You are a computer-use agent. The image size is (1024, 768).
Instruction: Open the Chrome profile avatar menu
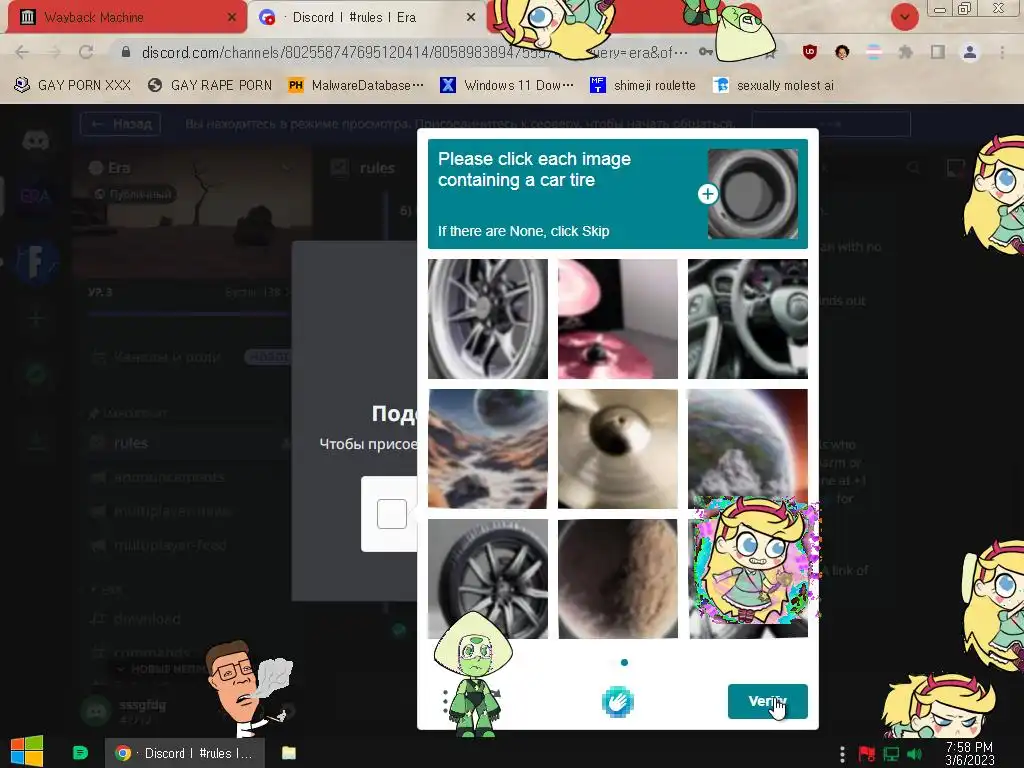(970, 52)
